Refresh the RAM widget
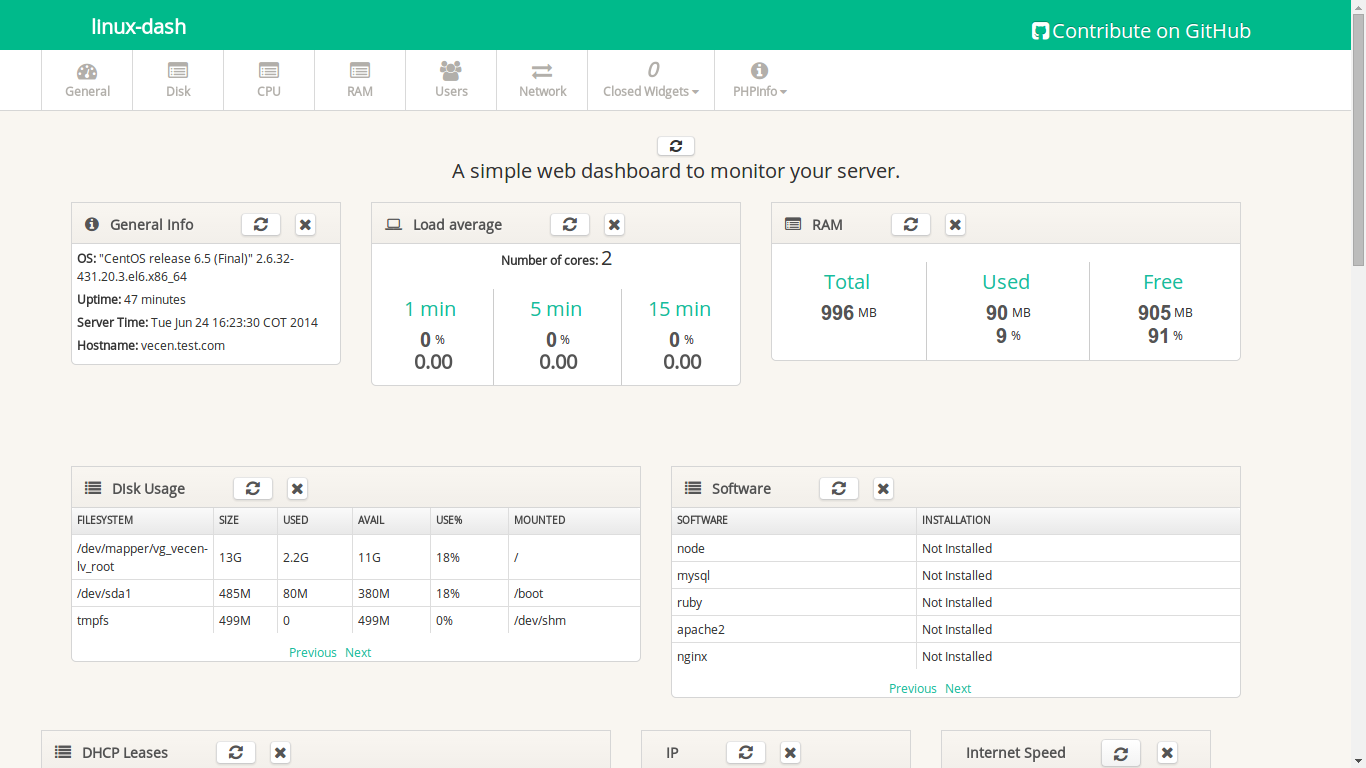 tap(910, 224)
